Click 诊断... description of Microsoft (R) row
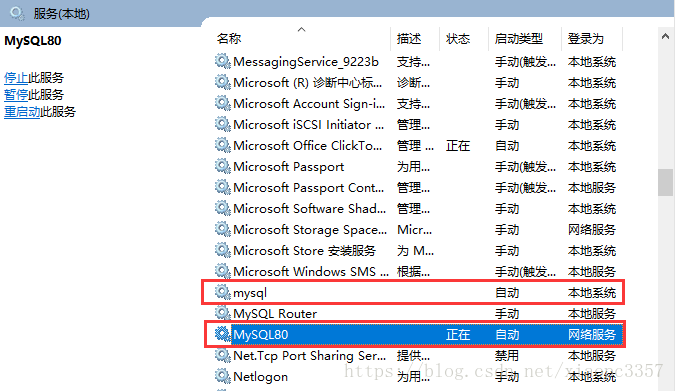 (x=413, y=83)
